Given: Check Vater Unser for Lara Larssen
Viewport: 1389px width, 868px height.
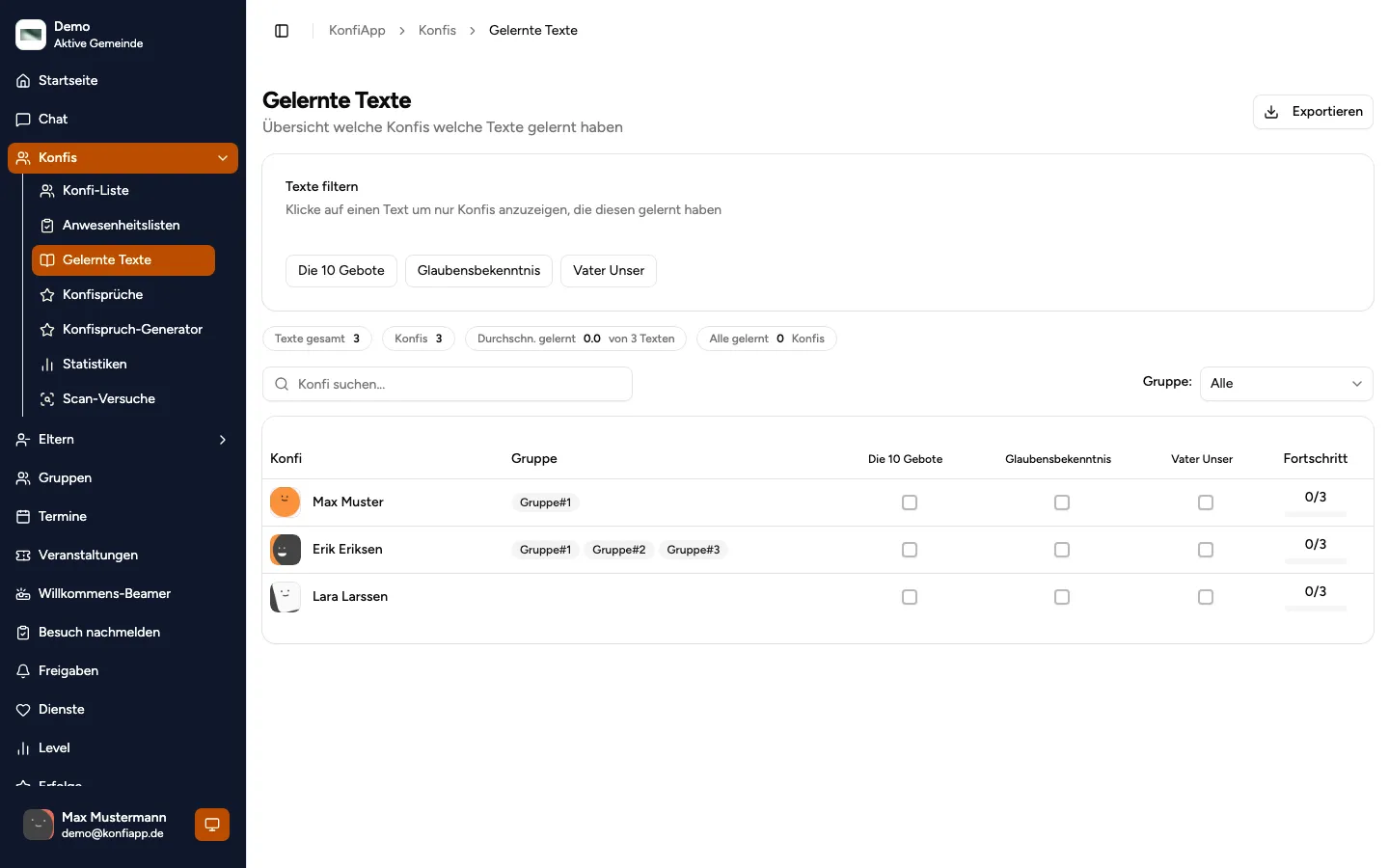Looking at the screenshot, I should click(x=1206, y=597).
